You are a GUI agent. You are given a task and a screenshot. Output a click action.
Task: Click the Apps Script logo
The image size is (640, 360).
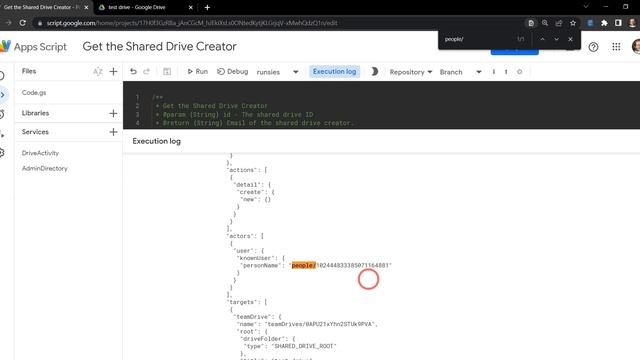tap(33, 47)
